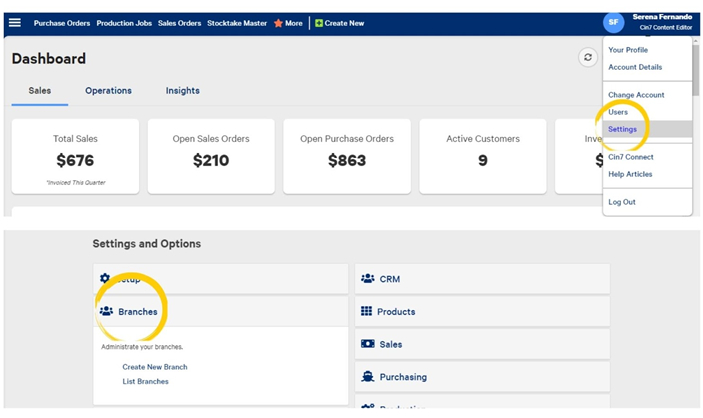The image size is (703, 418).
Task: Click the Sales money icon
Action: point(367,344)
